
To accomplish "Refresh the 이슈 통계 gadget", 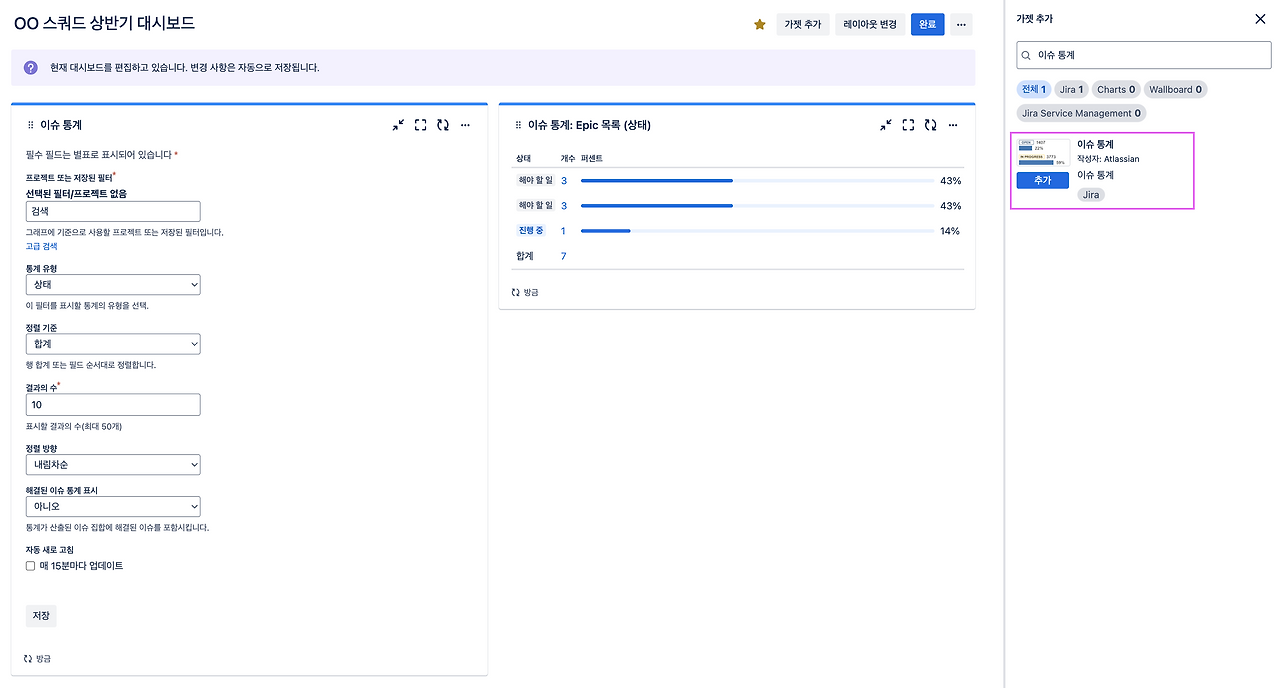I will point(443,125).
